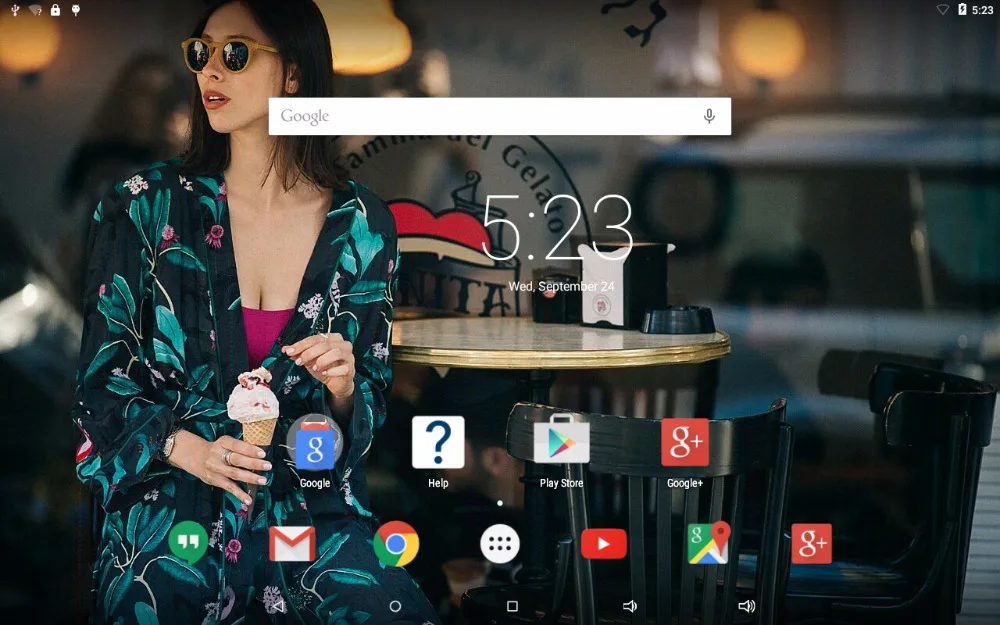1000x625 pixels.
Task: Tap the Android debug notification icon
Action: pyautogui.click(x=76, y=10)
